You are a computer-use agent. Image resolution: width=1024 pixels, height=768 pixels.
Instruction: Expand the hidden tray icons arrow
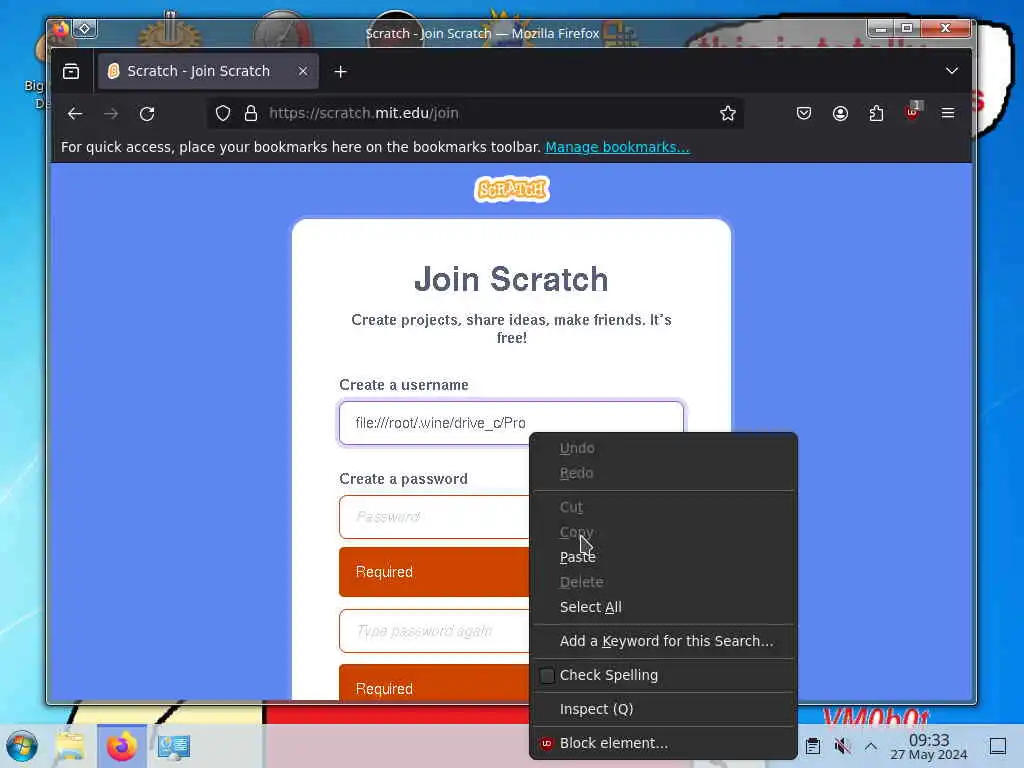coord(871,746)
